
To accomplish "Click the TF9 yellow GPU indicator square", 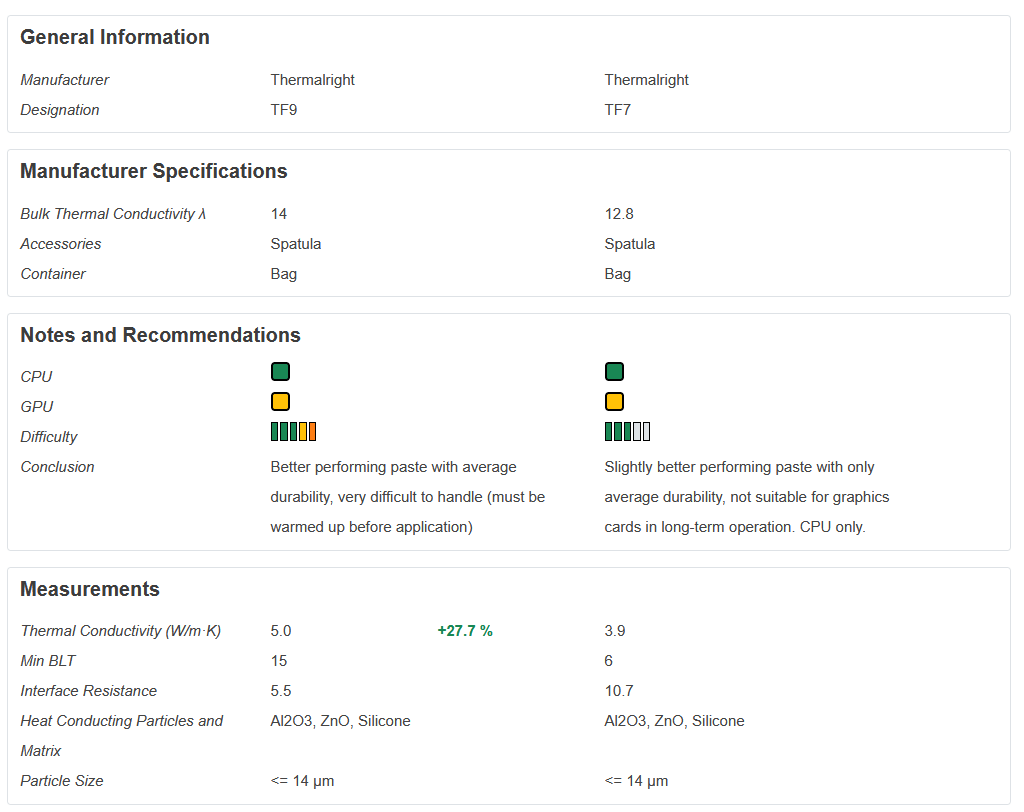I will point(280,402).
